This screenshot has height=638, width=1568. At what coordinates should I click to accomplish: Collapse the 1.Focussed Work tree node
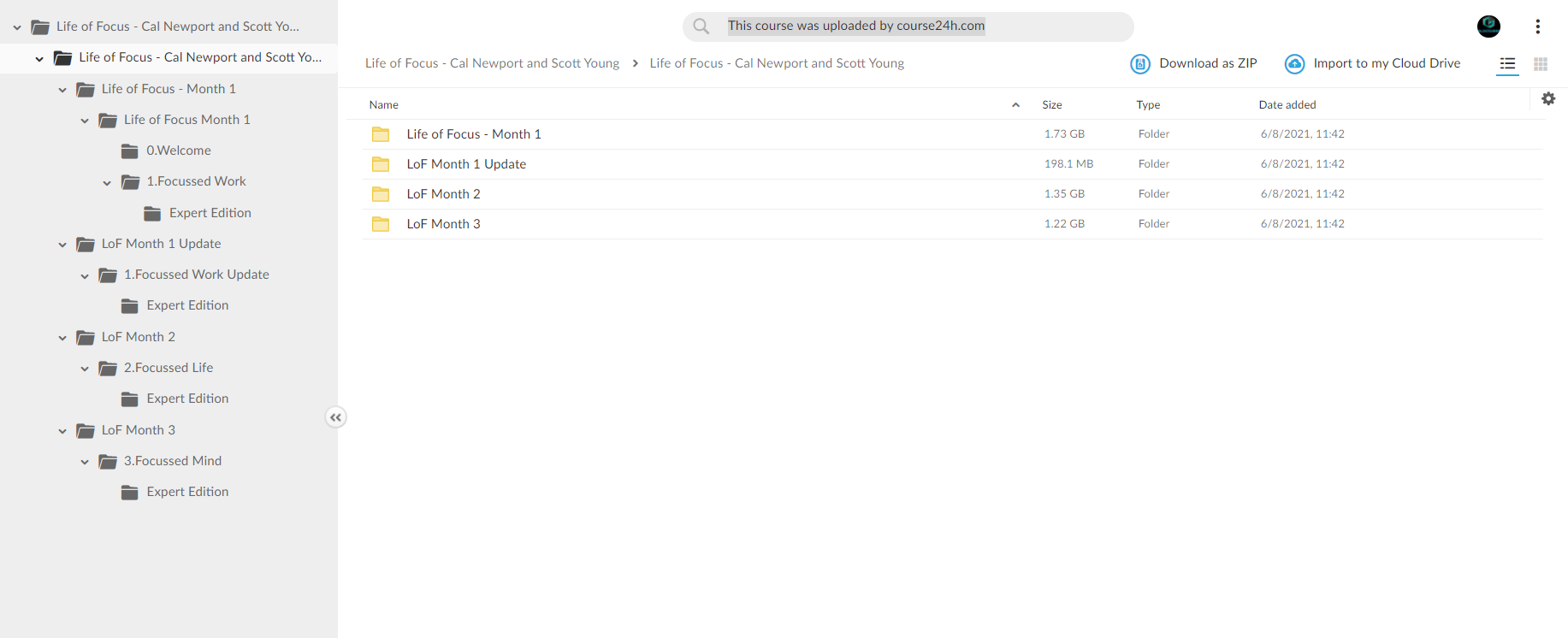107,182
